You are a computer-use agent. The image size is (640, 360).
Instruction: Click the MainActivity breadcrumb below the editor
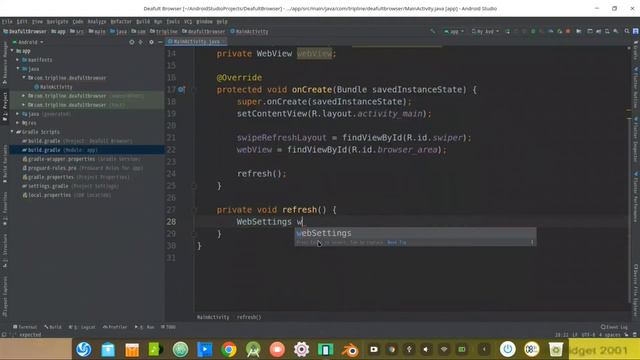tap(213, 317)
